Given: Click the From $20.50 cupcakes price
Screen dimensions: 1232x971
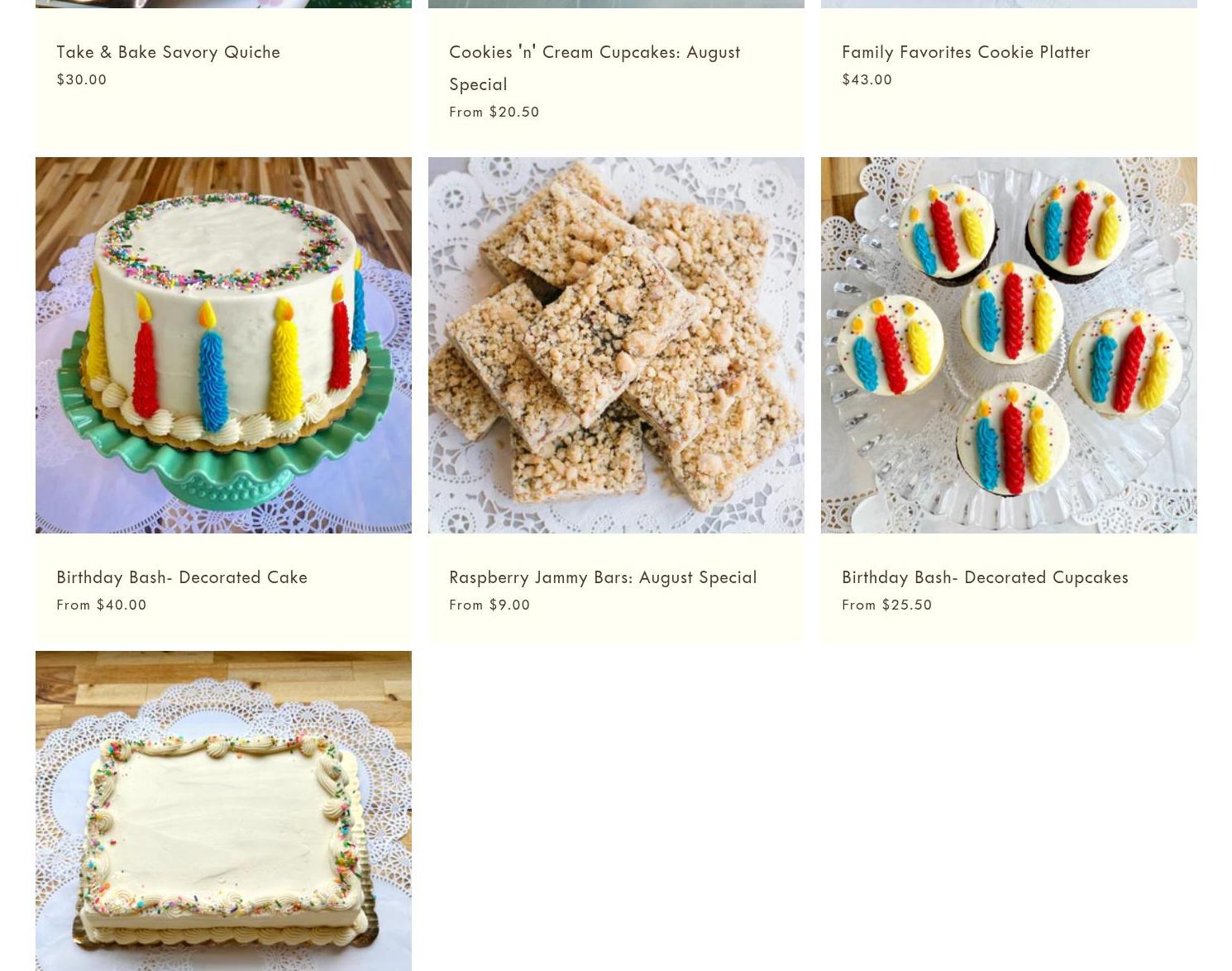Looking at the screenshot, I should 494,112.
